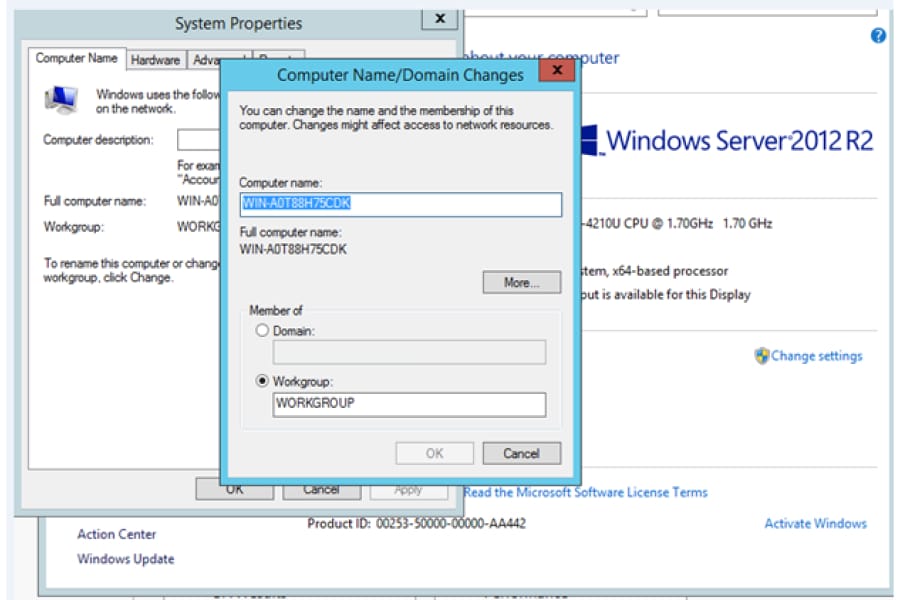Switch to the Computer Name tab

(76, 58)
